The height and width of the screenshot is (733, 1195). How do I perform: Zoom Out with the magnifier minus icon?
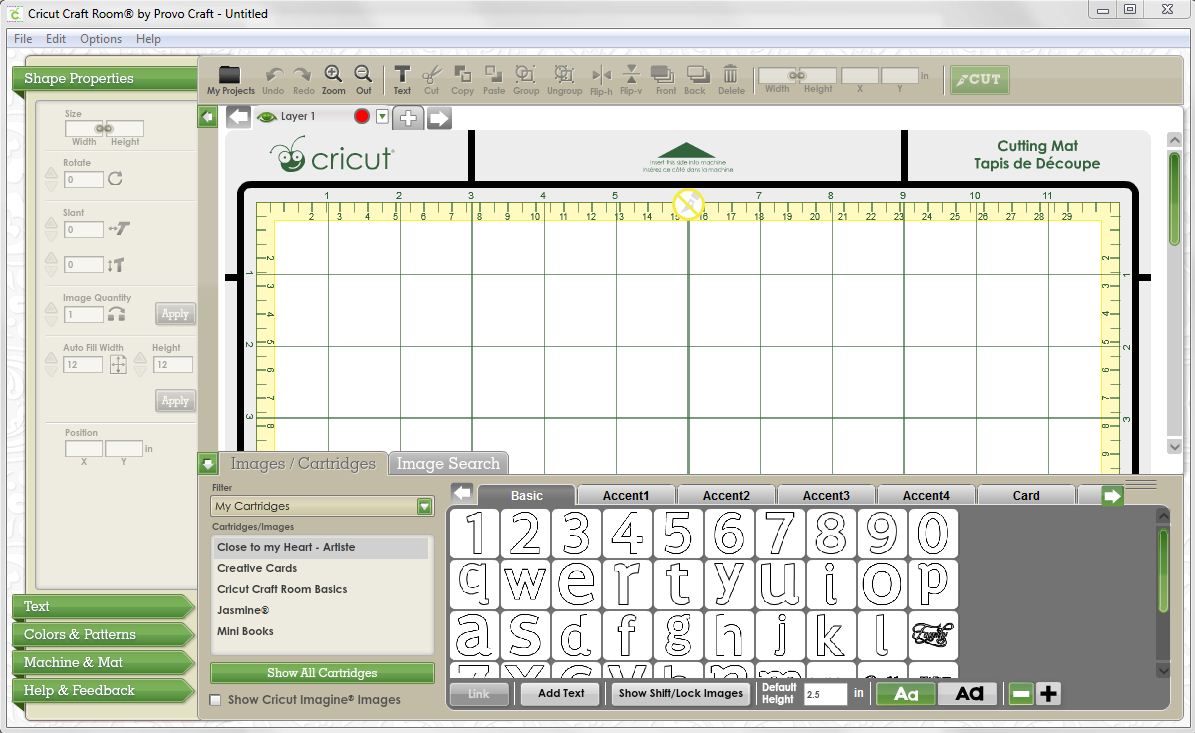coord(364,74)
